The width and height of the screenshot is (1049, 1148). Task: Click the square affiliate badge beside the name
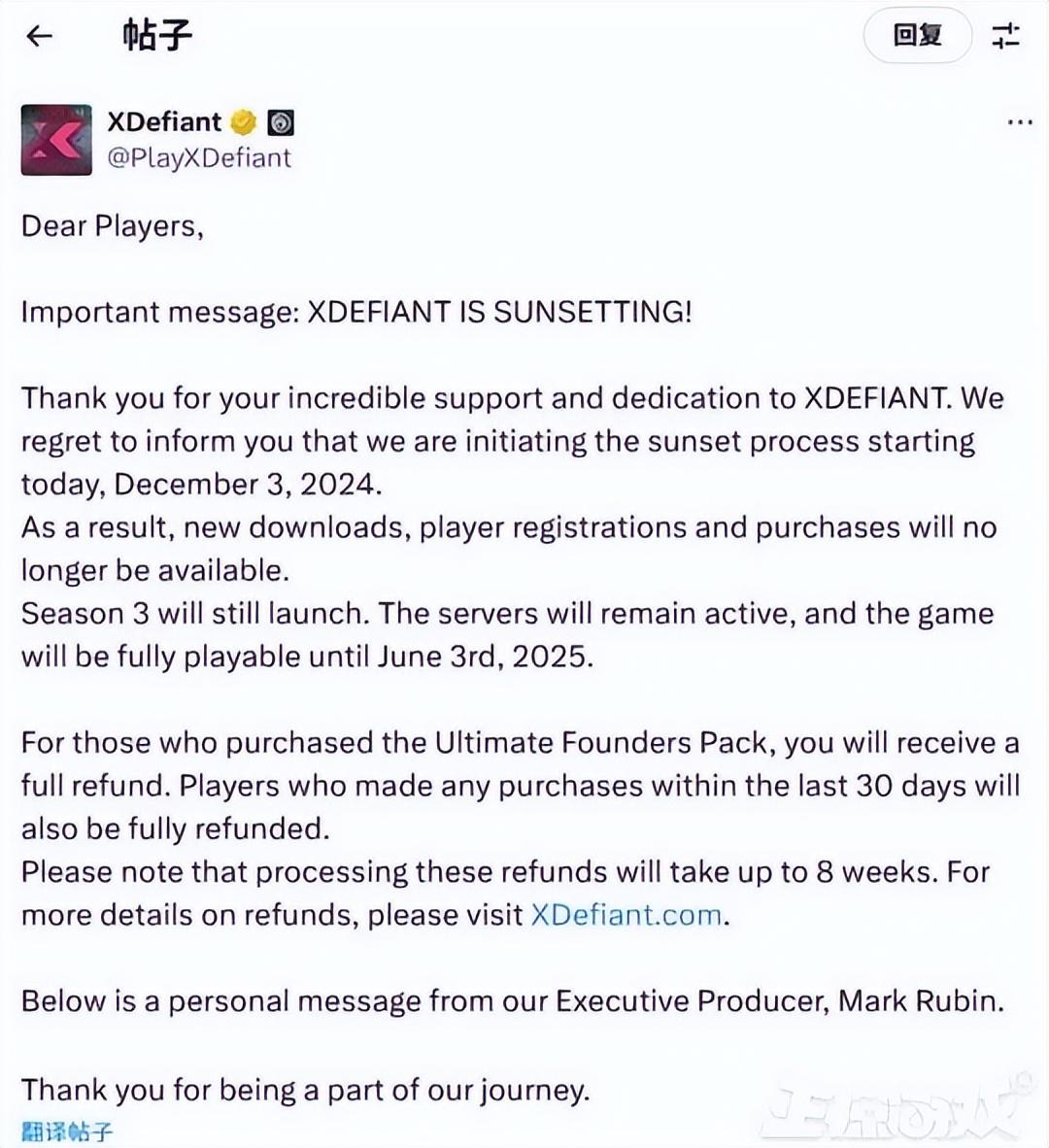[x=281, y=122]
